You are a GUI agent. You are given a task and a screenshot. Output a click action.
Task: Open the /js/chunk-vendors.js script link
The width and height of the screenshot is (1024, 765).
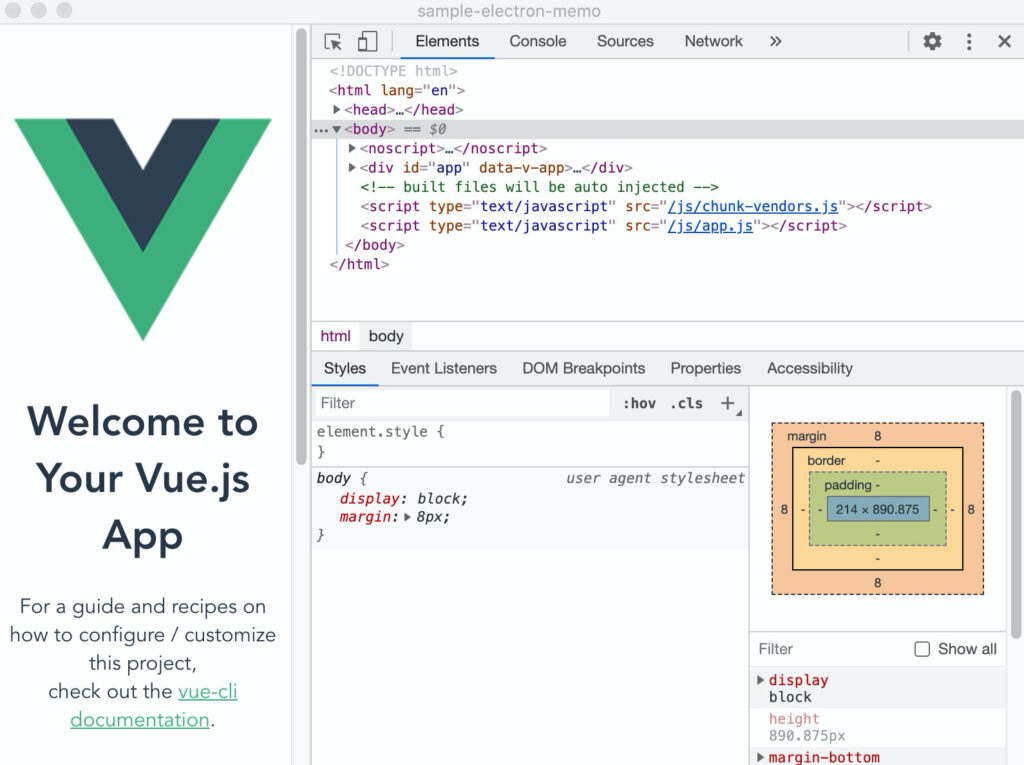click(x=752, y=206)
